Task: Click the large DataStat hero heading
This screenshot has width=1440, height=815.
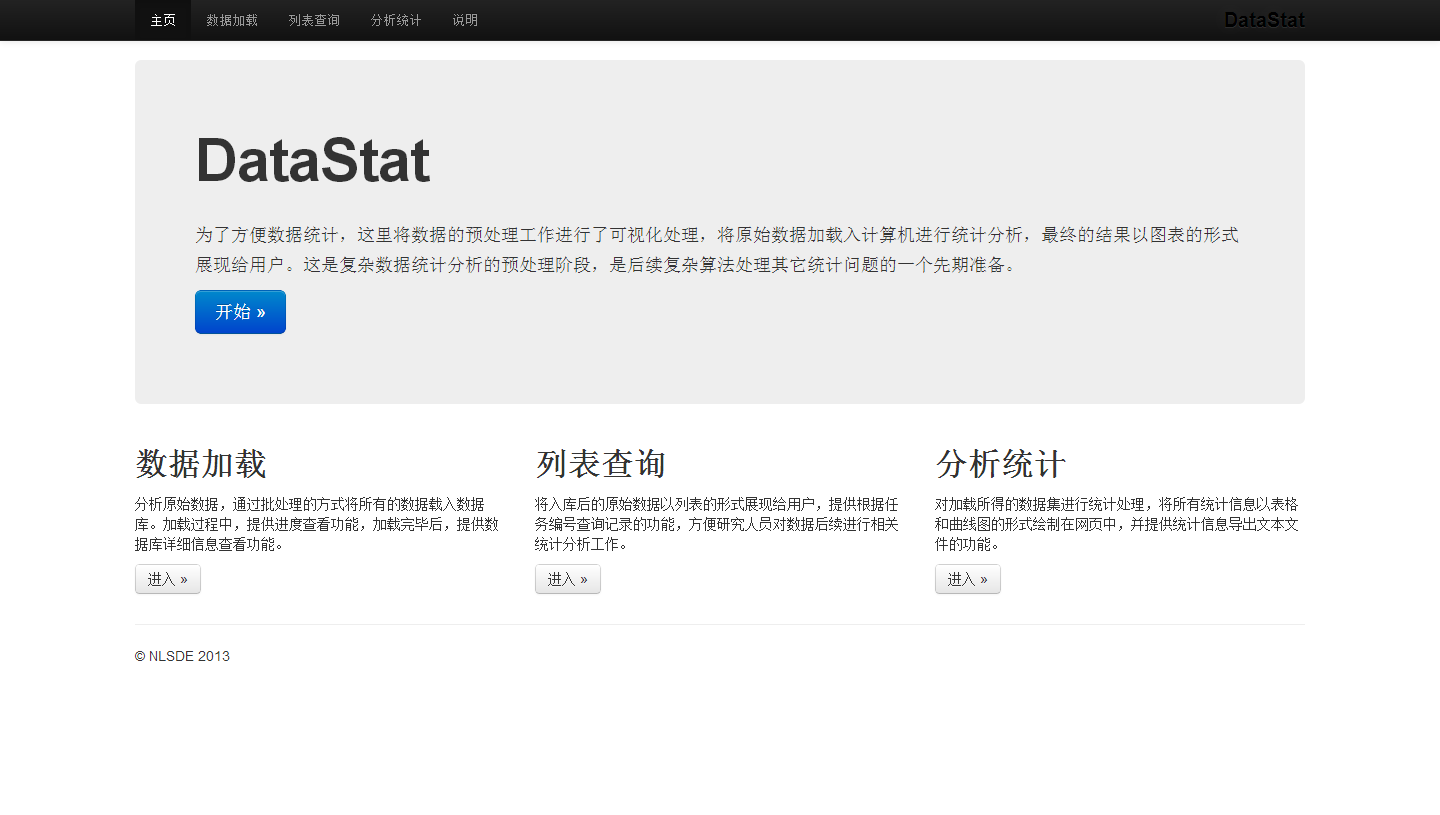Action: [x=313, y=160]
